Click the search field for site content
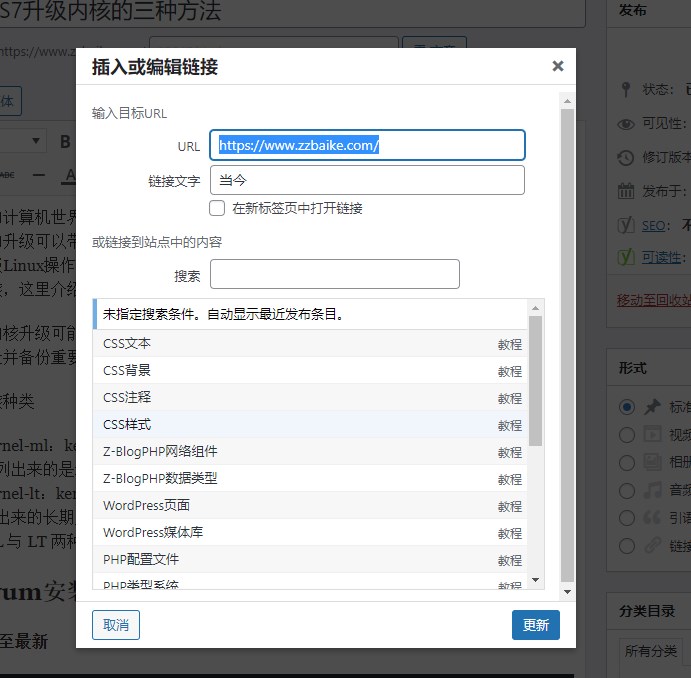691x678 pixels. click(x=334, y=274)
